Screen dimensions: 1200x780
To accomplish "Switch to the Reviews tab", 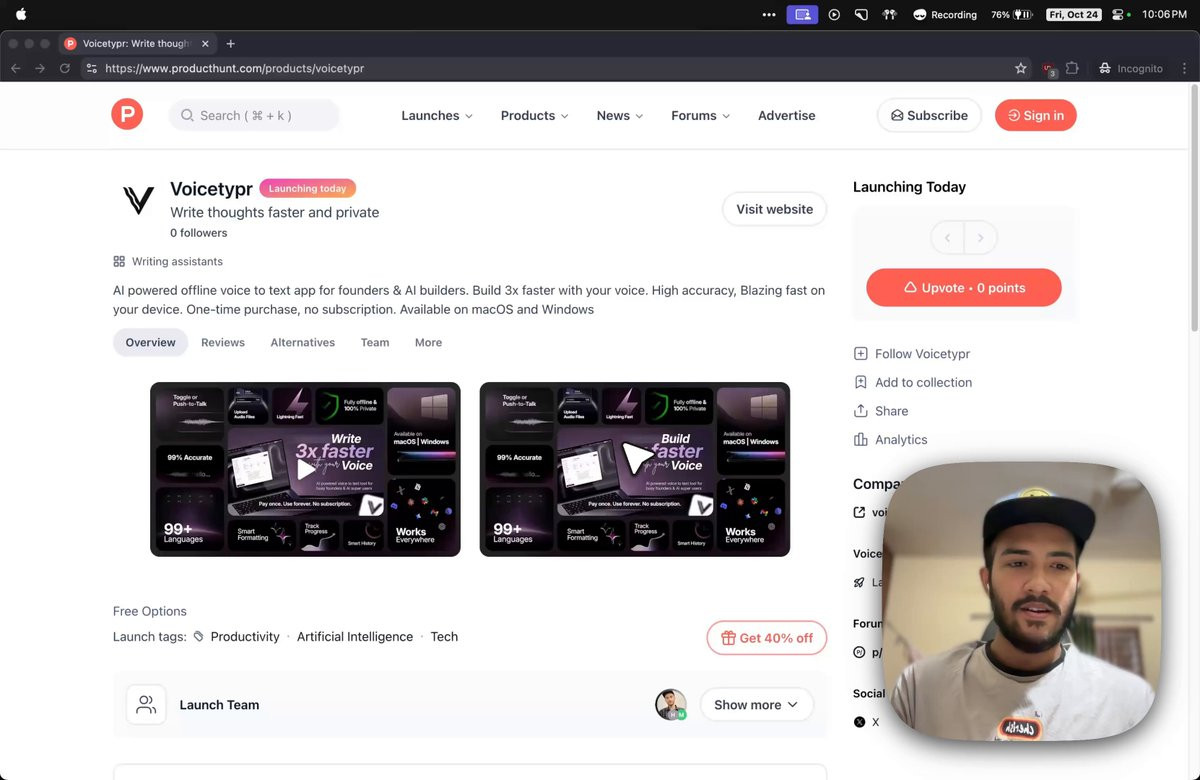I will [x=223, y=342].
